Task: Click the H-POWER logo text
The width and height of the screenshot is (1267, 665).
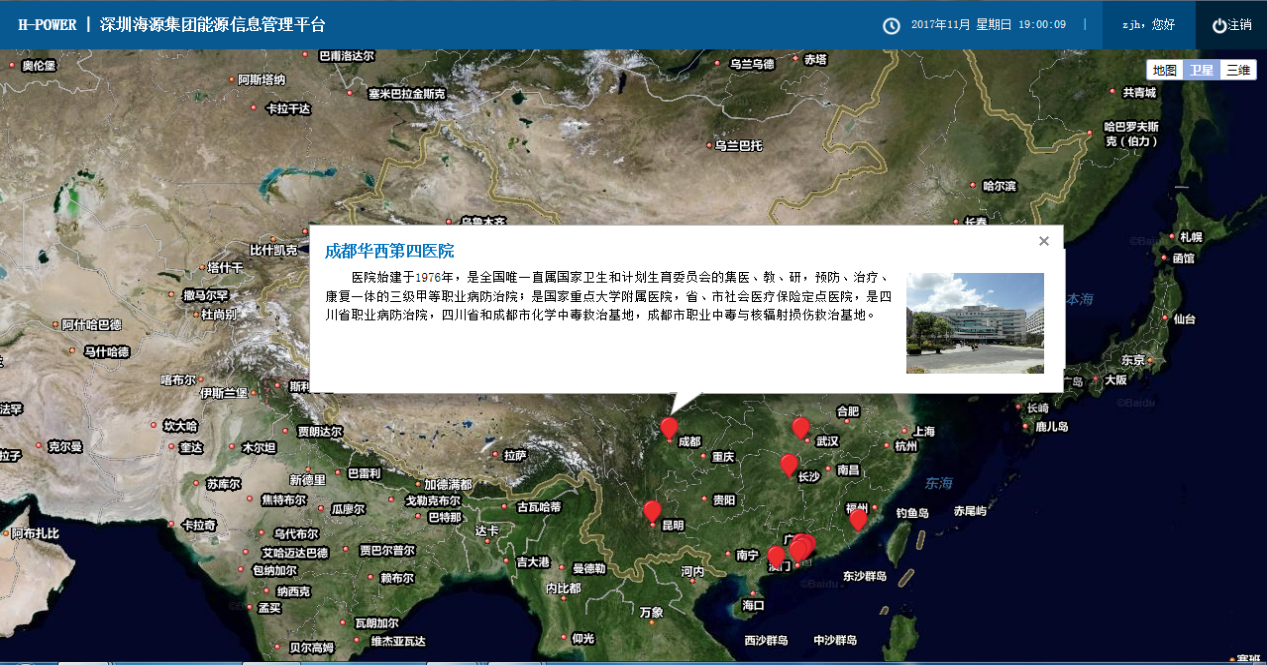Action: [47, 25]
